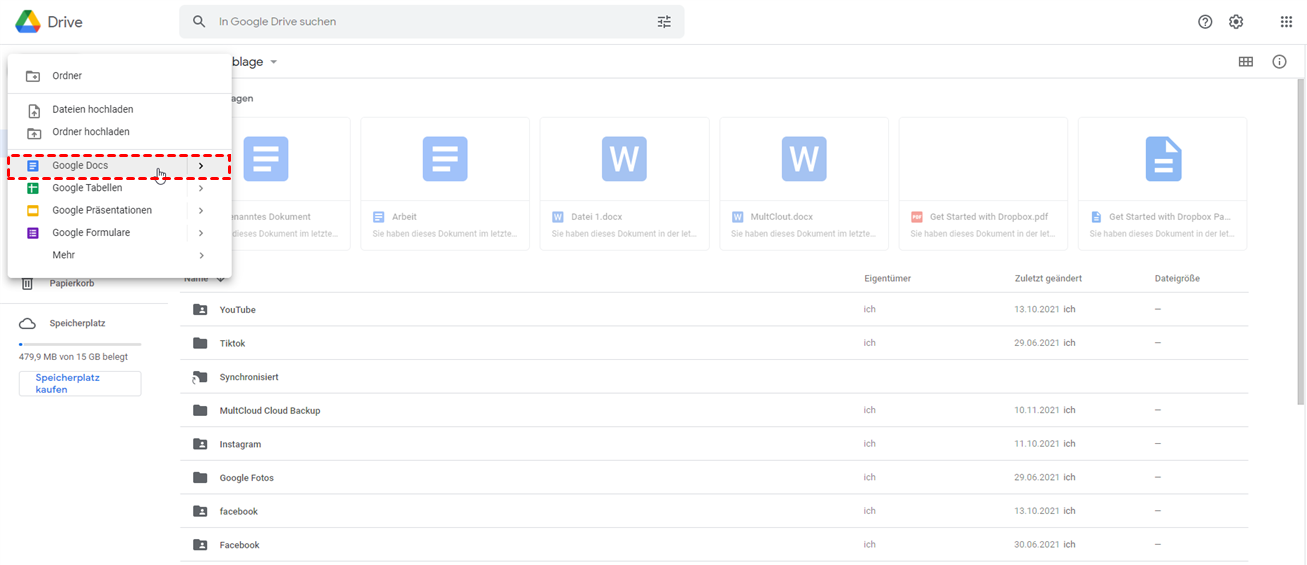Open search filter options icon
The image size is (1307, 565).
point(664,21)
